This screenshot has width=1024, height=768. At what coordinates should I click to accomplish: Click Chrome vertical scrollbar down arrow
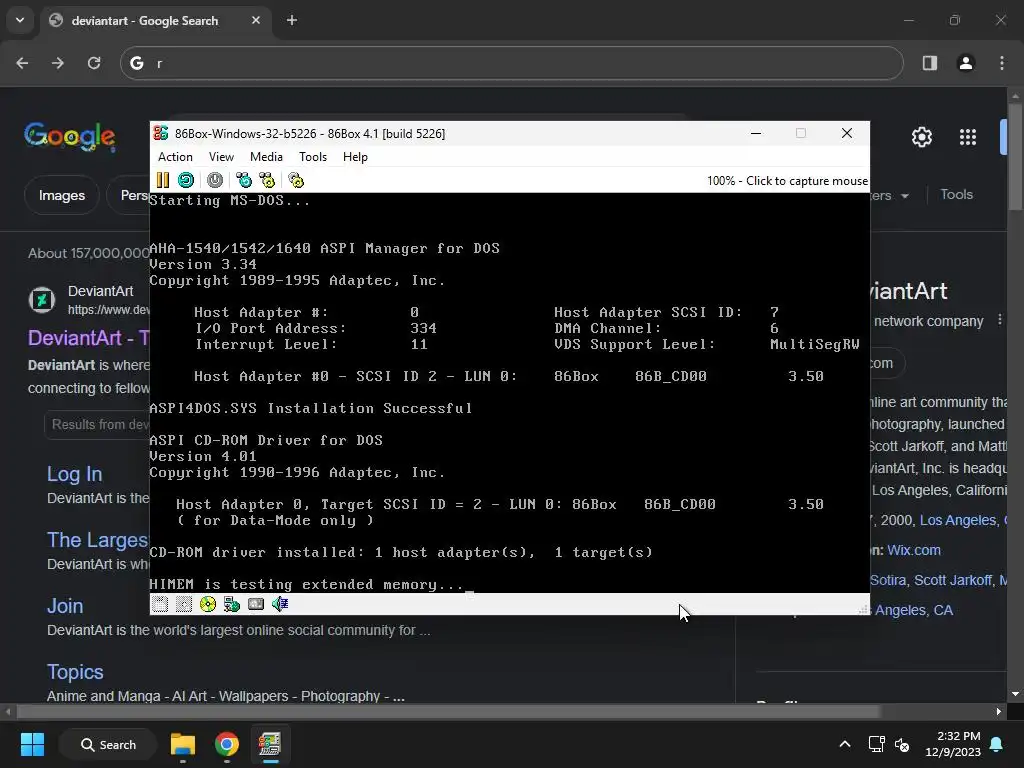tap(1015, 694)
